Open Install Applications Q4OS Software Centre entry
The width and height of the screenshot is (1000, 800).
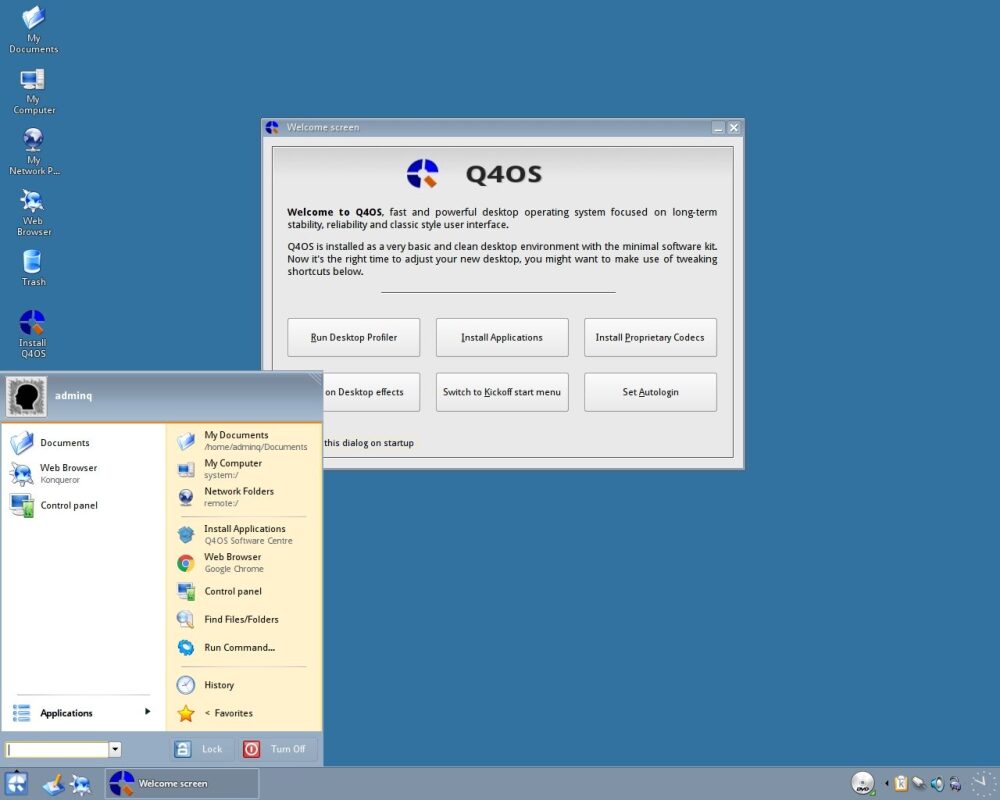tap(244, 535)
